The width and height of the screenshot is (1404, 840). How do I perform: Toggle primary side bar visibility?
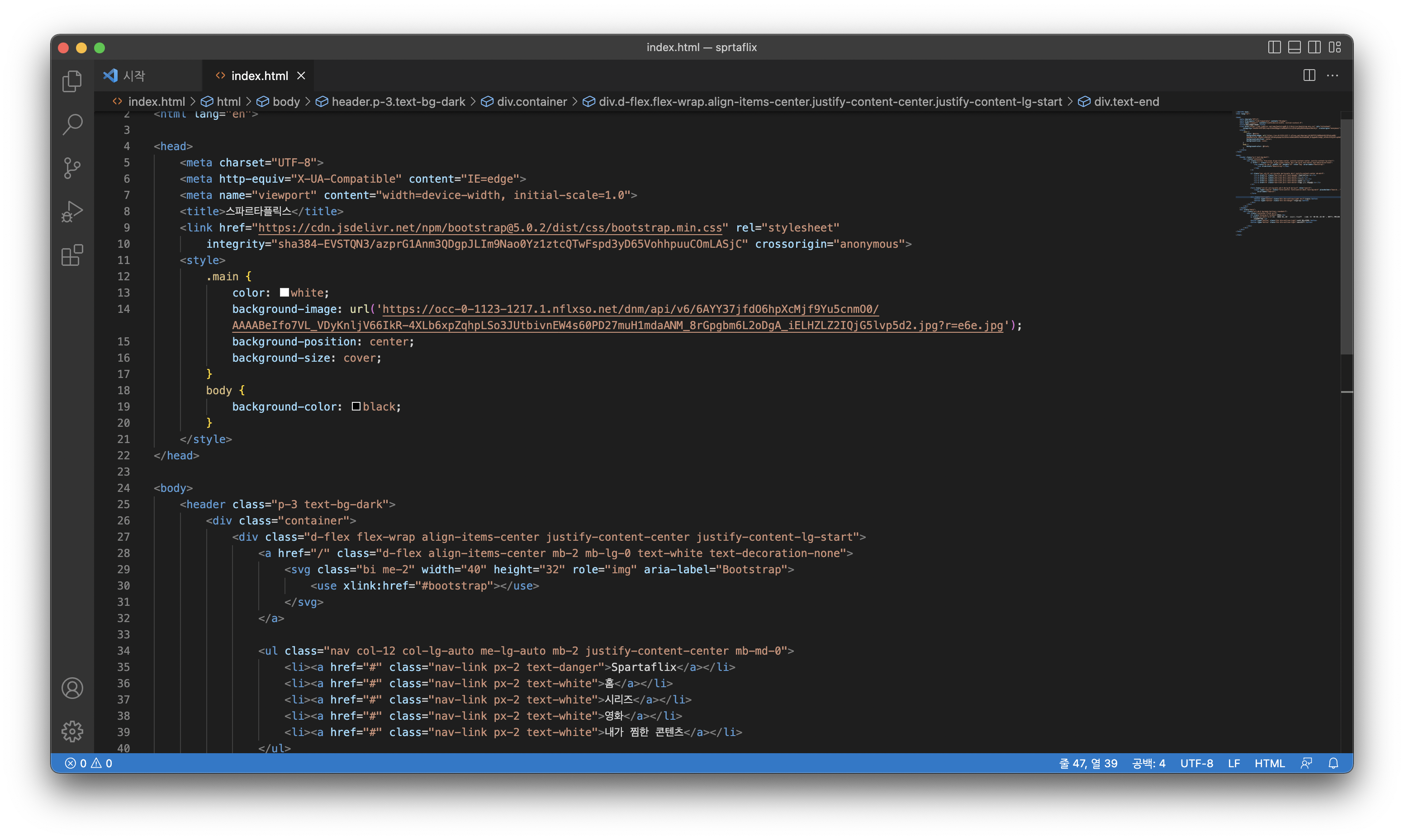[x=1274, y=47]
